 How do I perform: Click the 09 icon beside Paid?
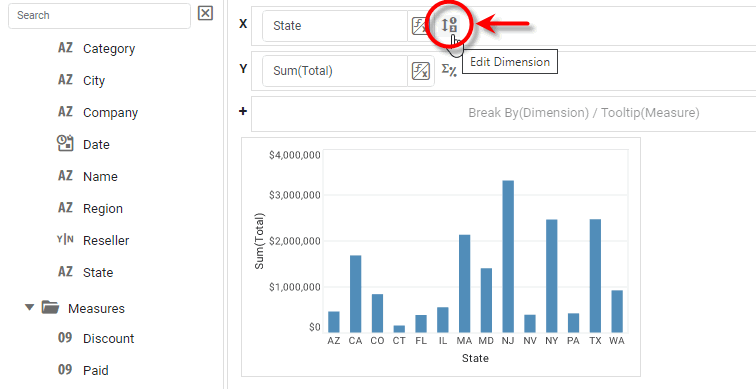65,370
